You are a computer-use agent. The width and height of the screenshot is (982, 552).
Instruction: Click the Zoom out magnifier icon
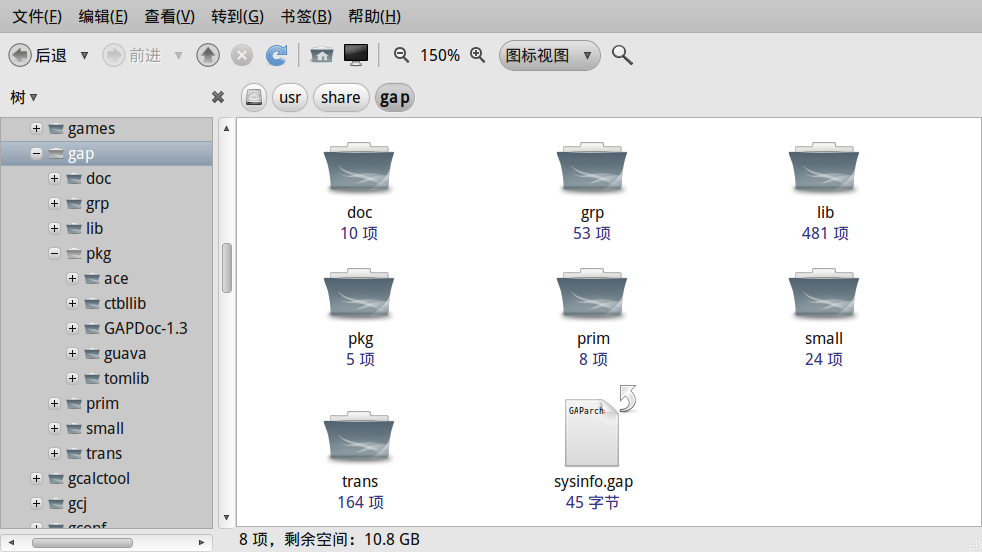pos(401,55)
